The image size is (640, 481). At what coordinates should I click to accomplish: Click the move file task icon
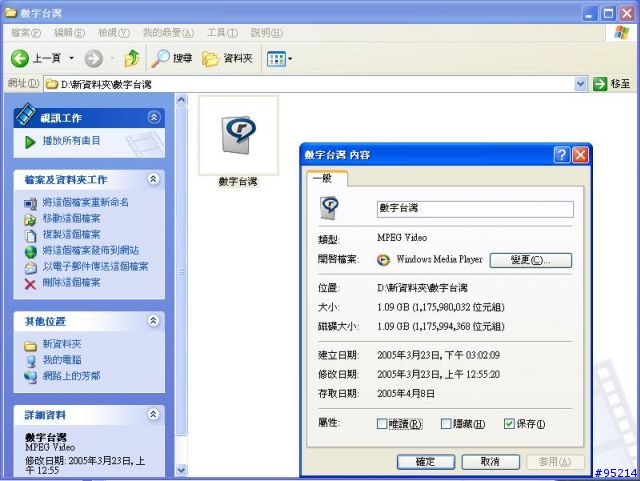coord(30,220)
